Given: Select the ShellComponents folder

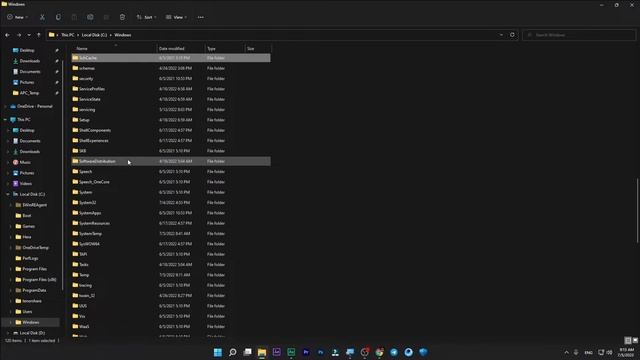Looking at the screenshot, I should tap(171, 130).
